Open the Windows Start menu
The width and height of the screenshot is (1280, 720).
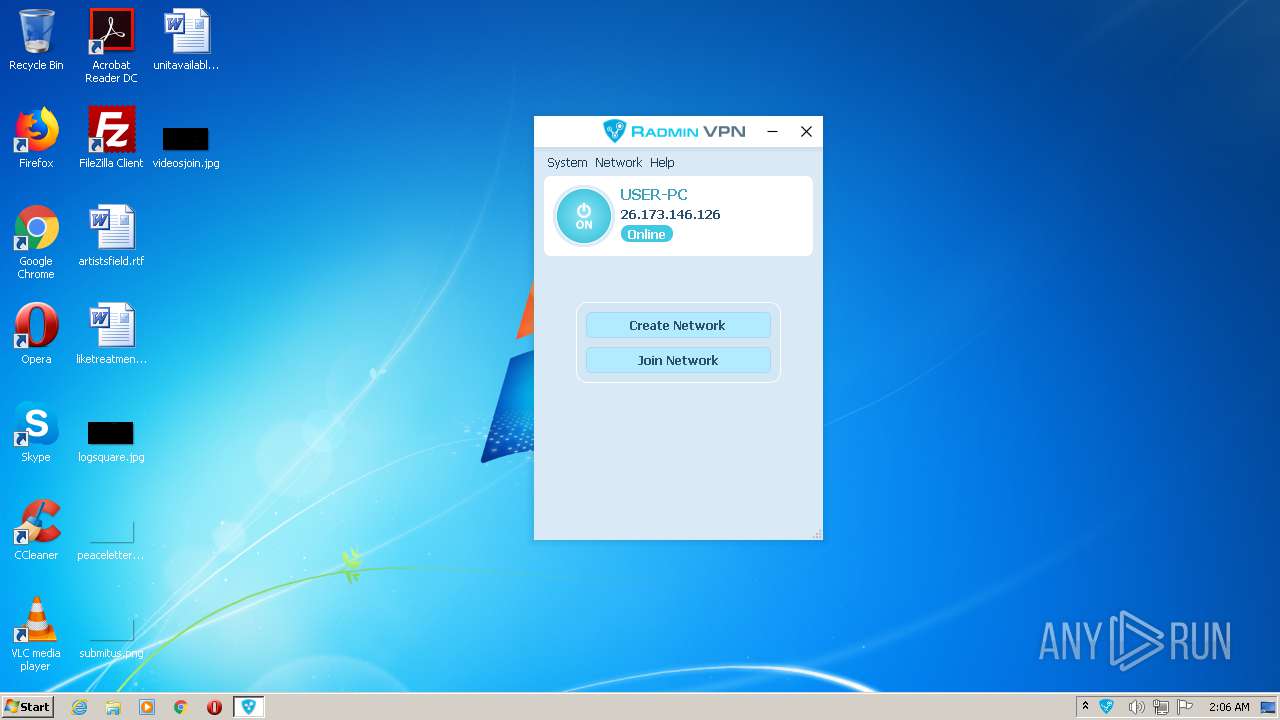pyautogui.click(x=27, y=706)
